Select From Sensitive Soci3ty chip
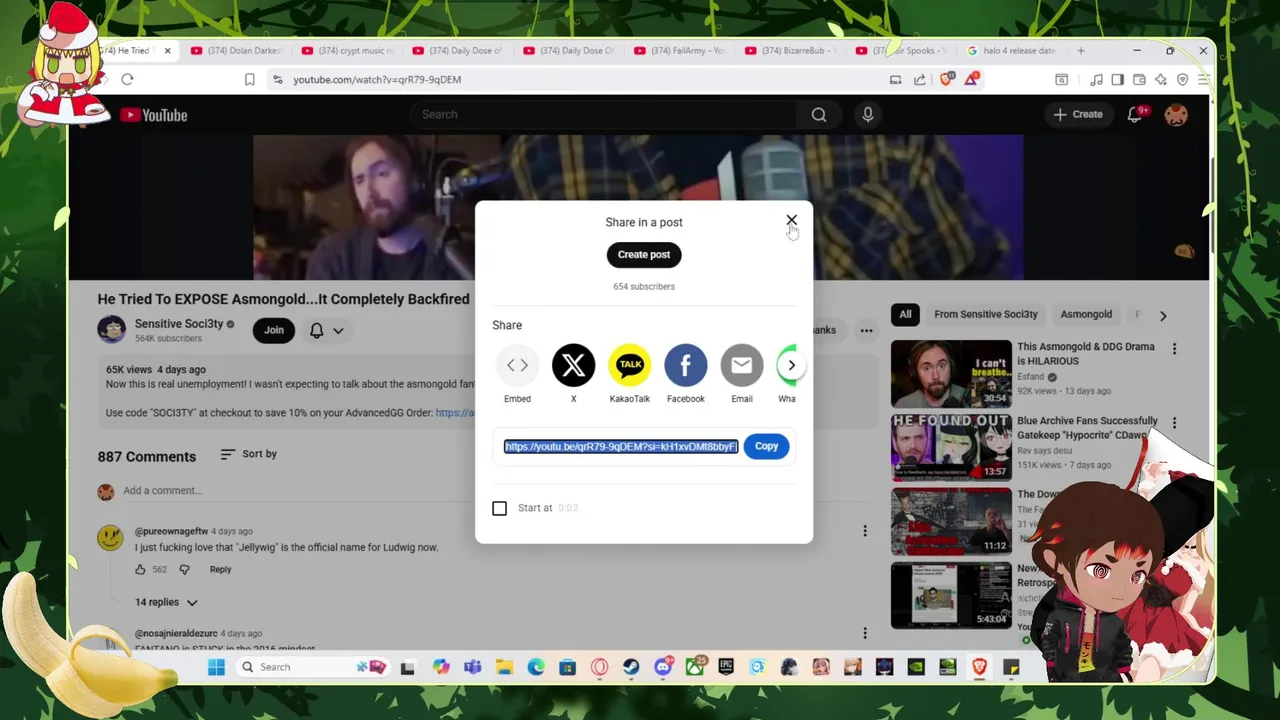Screen dimensions: 1280x720 [986, 314]
